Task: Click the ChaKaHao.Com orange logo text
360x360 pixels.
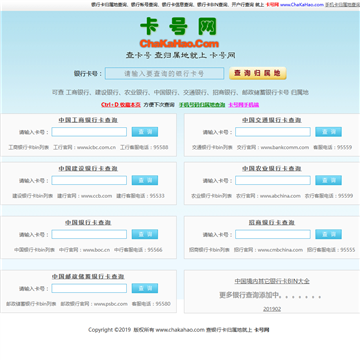Action: 179,44
